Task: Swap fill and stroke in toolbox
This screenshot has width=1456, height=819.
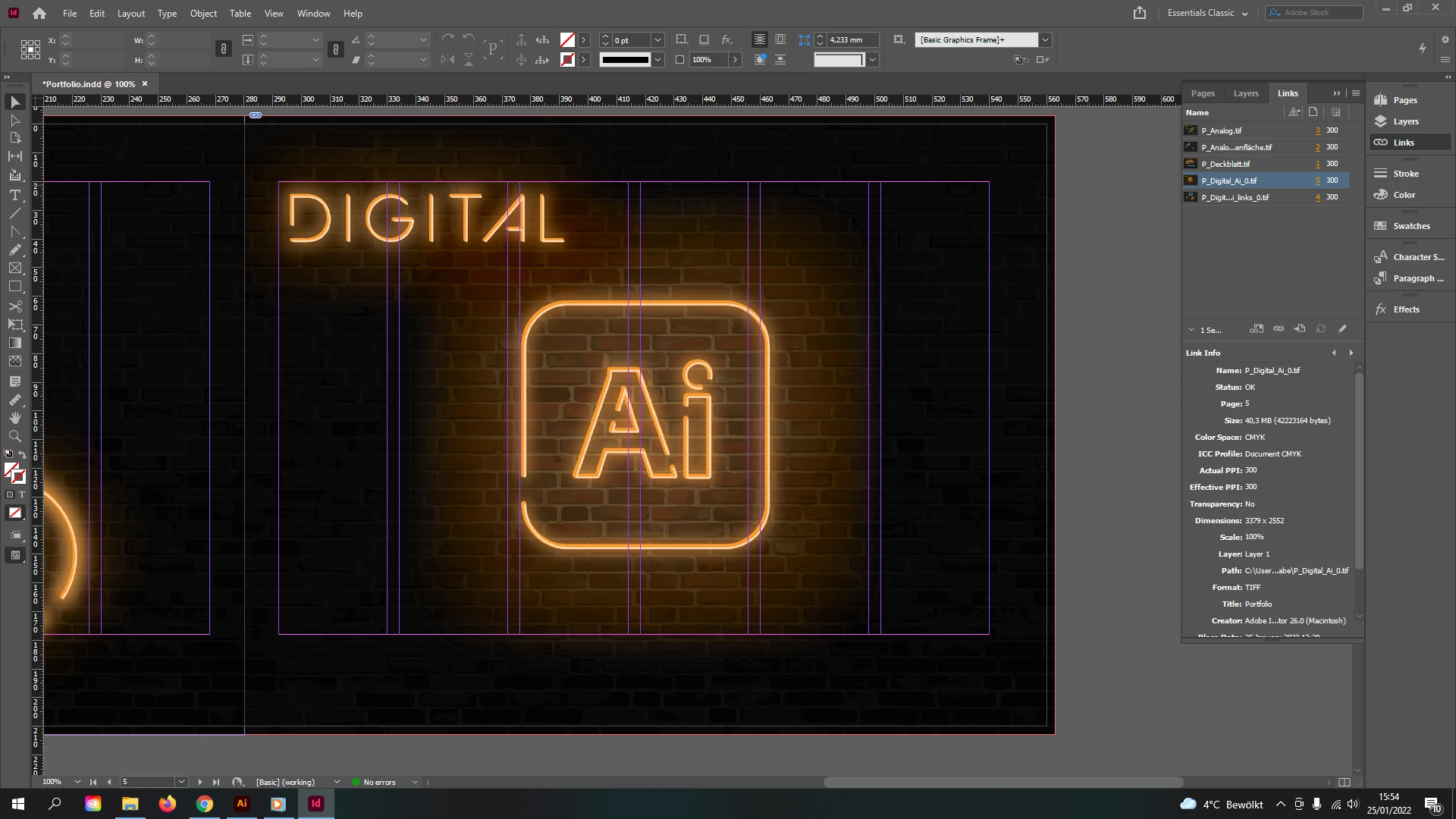Action: [22, 455]
